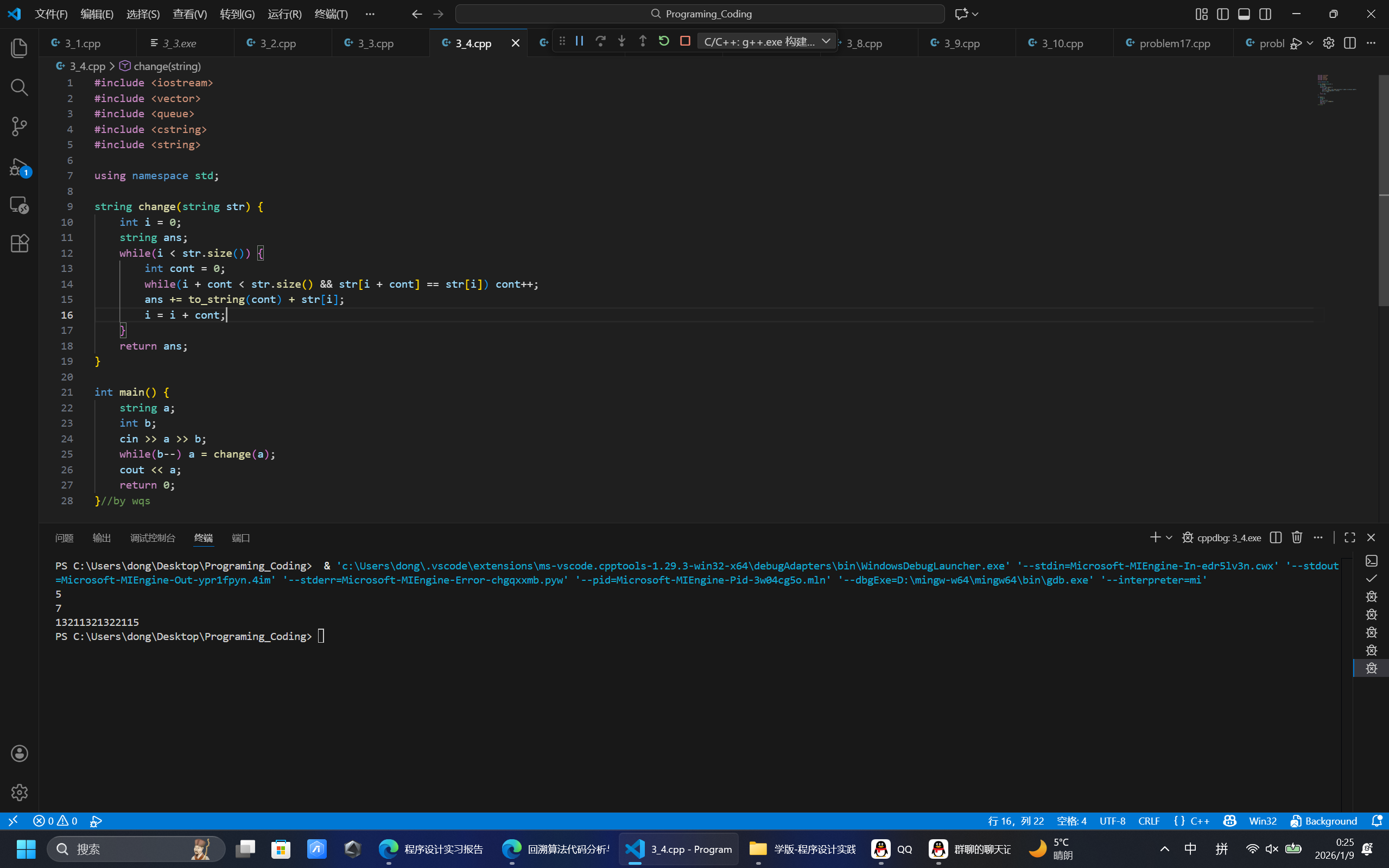Screen dimensions: 1389x868
Task: Open the Explorer view in activity bar
Action: pyautogui.click(x=19, y=48)
